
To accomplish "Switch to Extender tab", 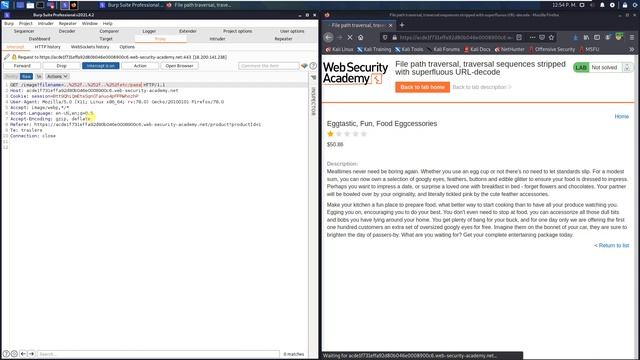I will [x=188, y=31].
